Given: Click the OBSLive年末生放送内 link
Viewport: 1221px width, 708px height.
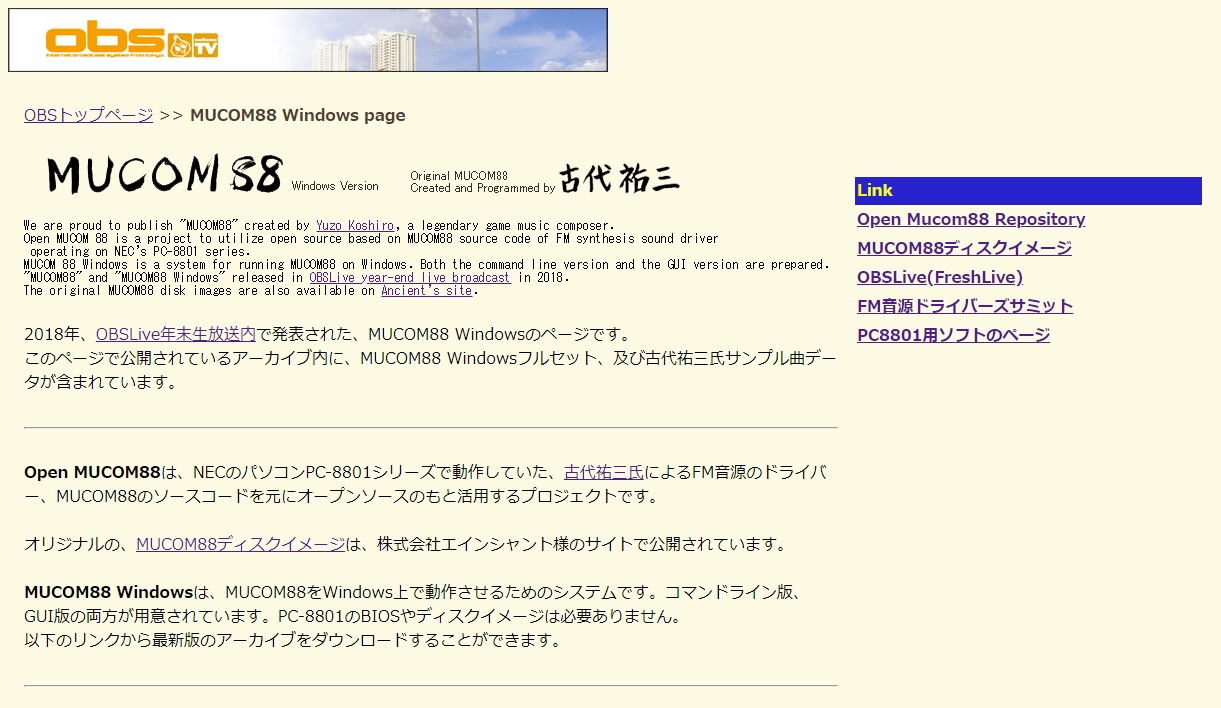Looking at the screenshot, I should (x=176, y=334).
